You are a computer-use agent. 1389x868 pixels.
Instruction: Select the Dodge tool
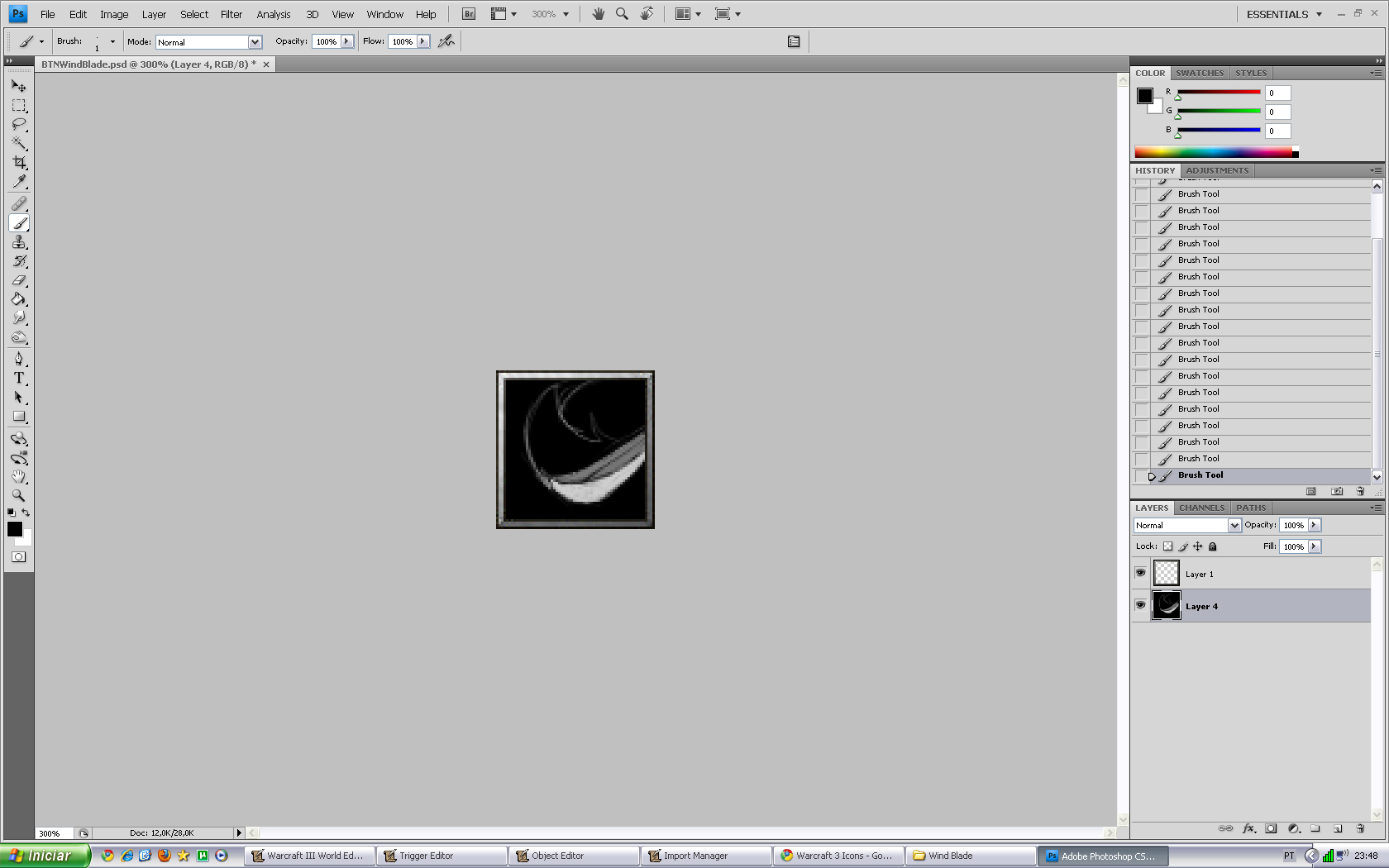pos(19,337)
